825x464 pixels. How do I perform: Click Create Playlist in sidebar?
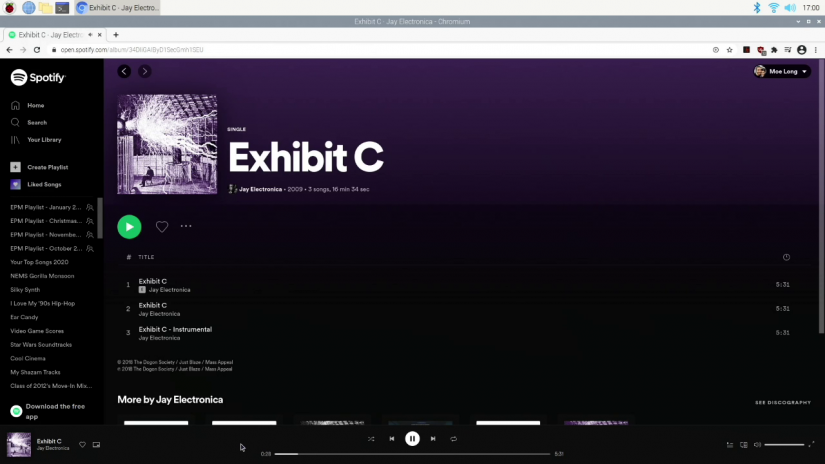39,167
